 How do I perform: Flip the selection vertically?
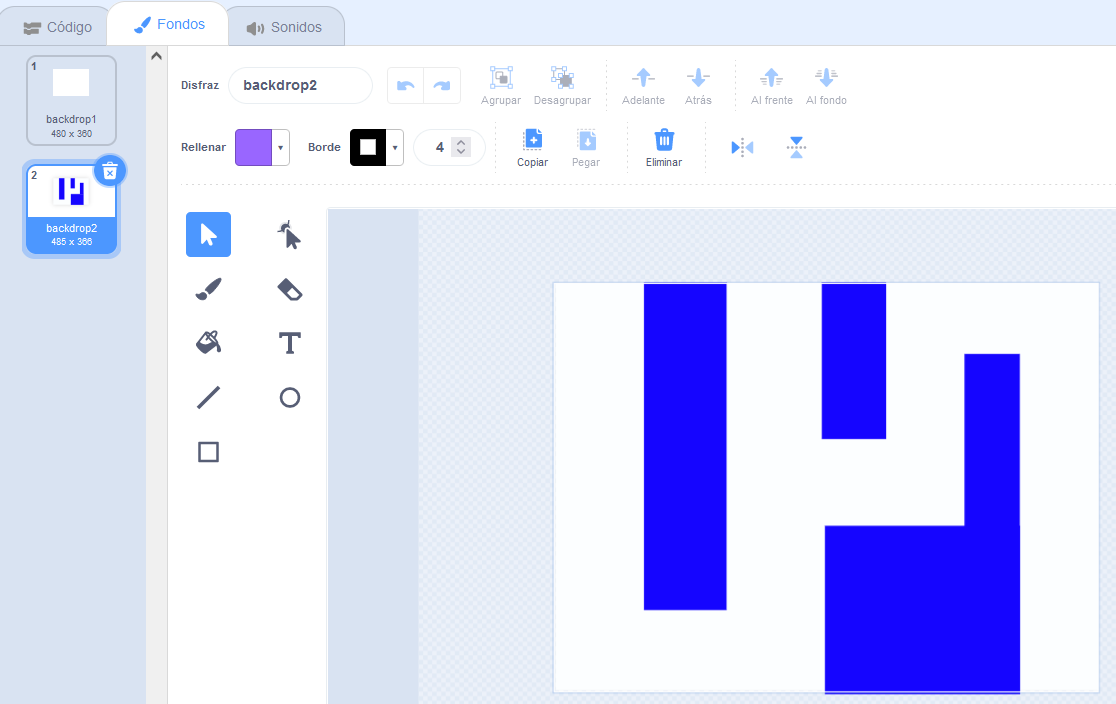click(796, 147)
